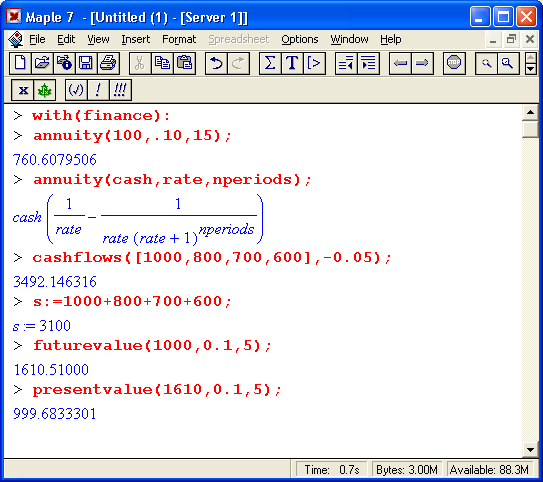
Task: Open the Options menu
Action: point(300,39)
